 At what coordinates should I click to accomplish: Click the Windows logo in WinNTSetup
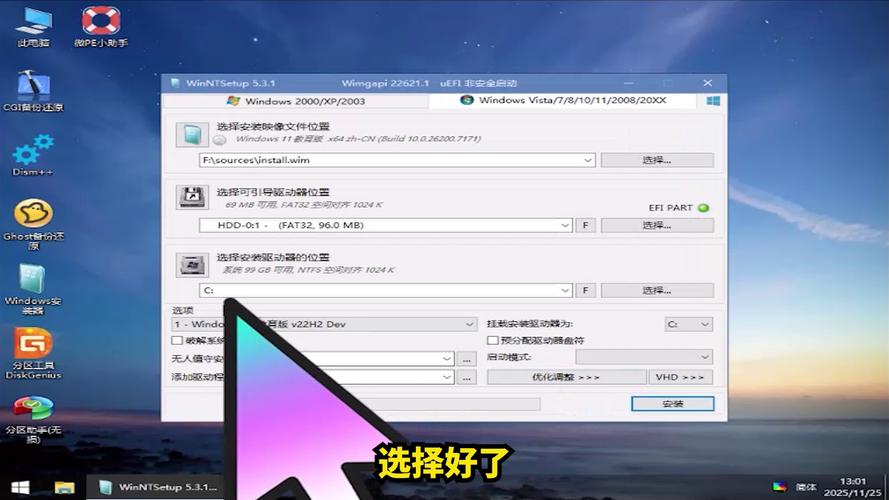tap(713, 101)
